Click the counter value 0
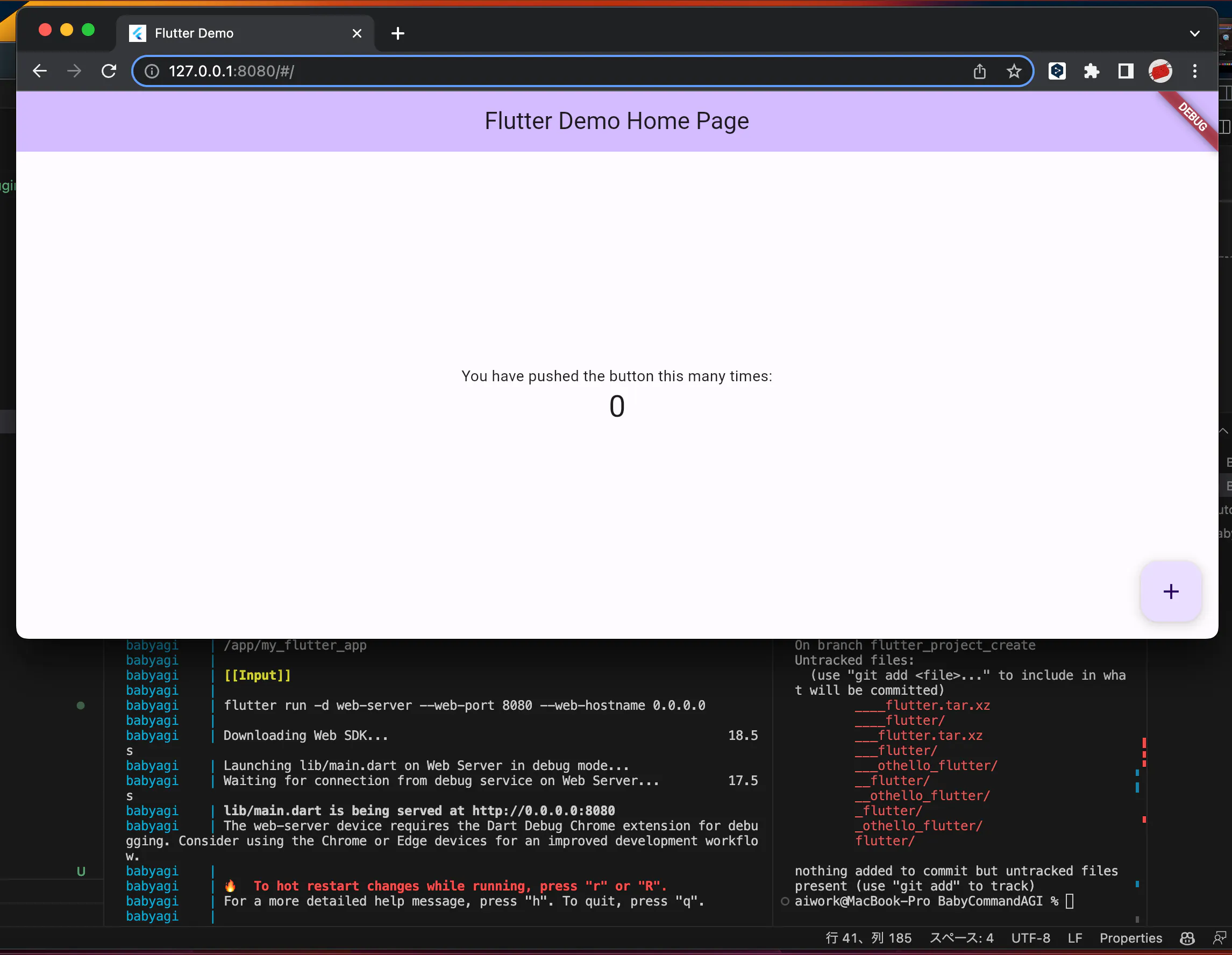Image resolution: width=1232 pixels, height=955 pixels. [x=617, y=406]
